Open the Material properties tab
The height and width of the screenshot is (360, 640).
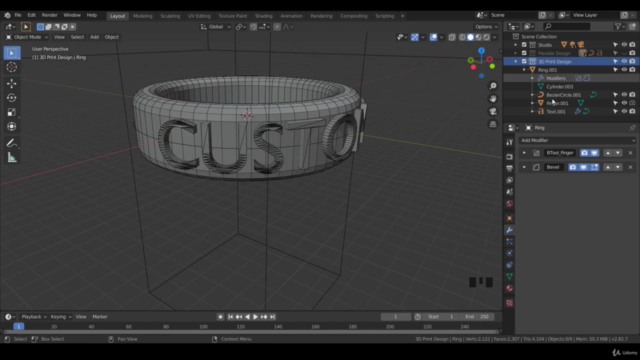point(509,288)
